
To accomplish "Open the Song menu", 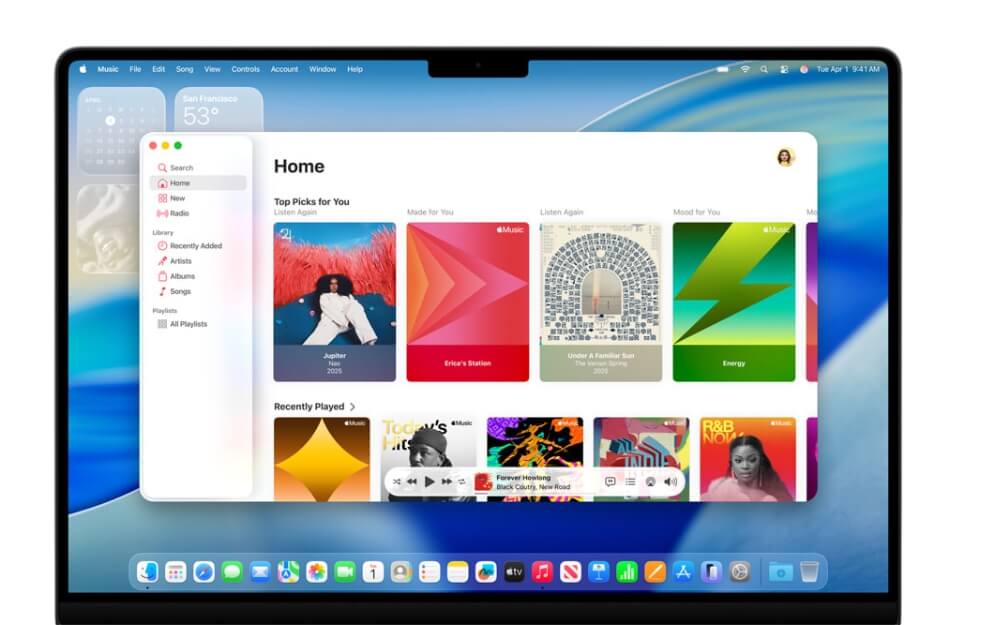I will pos(184,70).
